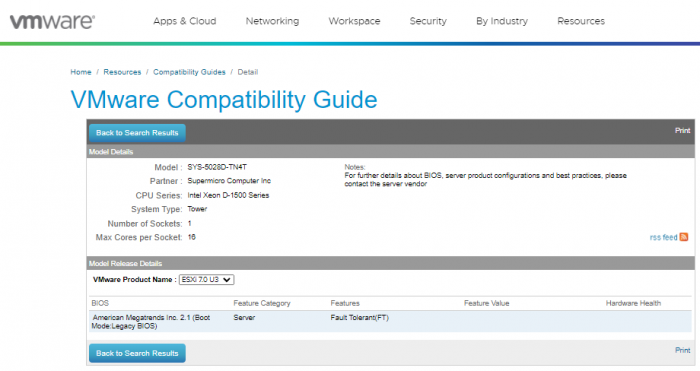The image size is (700, 371).
Task: Click the VMware logo
Action: (x=52, y=21)
